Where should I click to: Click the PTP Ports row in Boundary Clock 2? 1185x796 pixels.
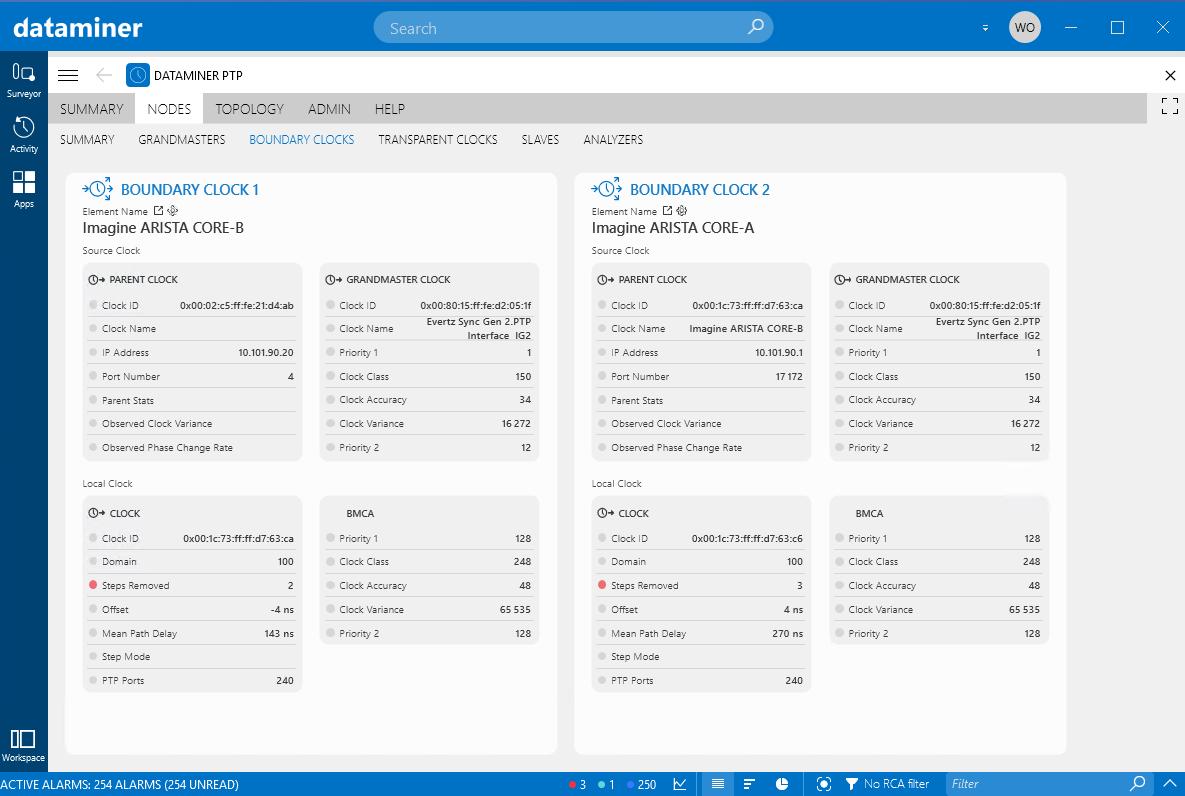701,680
